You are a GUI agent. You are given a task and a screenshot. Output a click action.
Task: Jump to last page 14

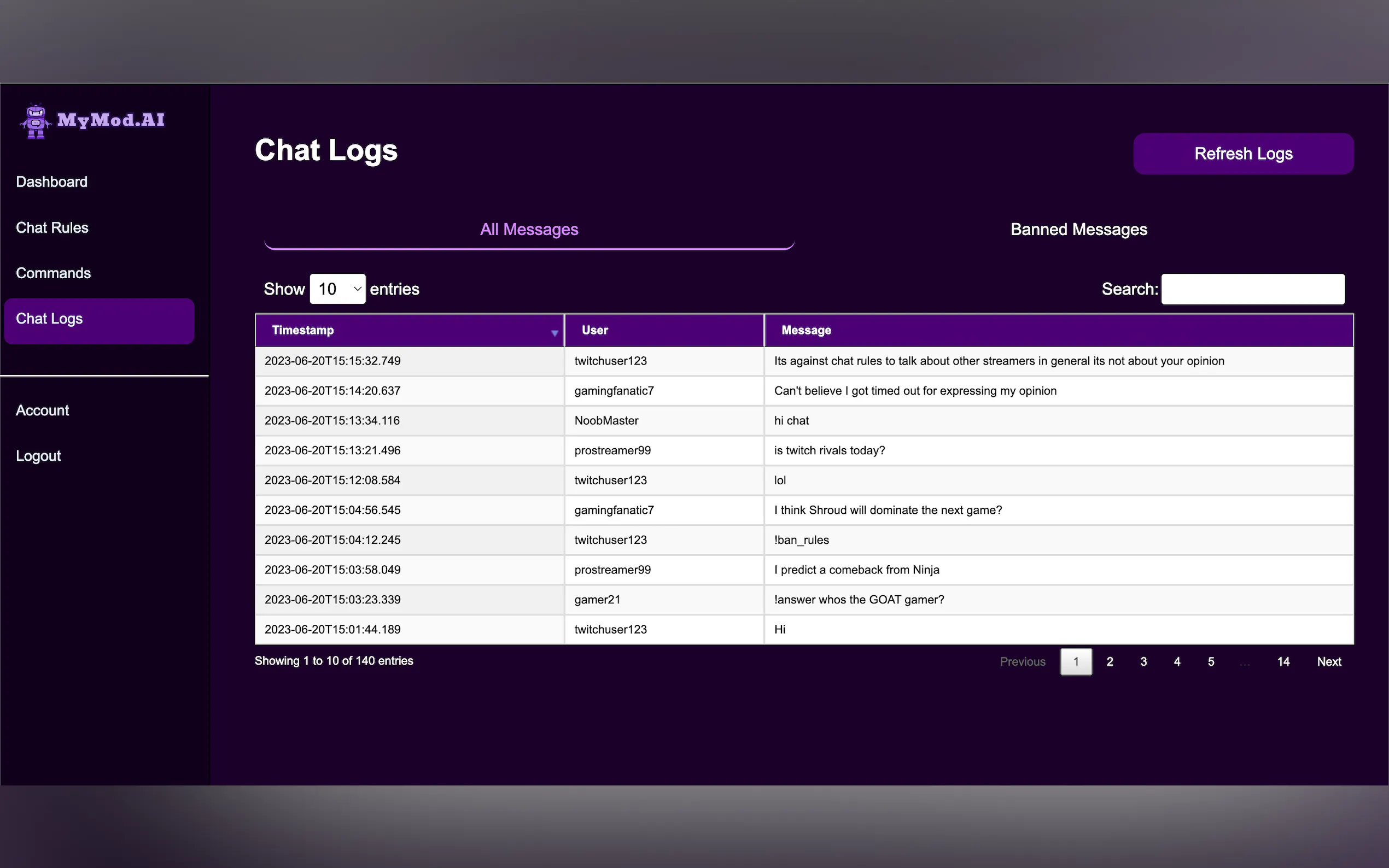(1283, 661)
